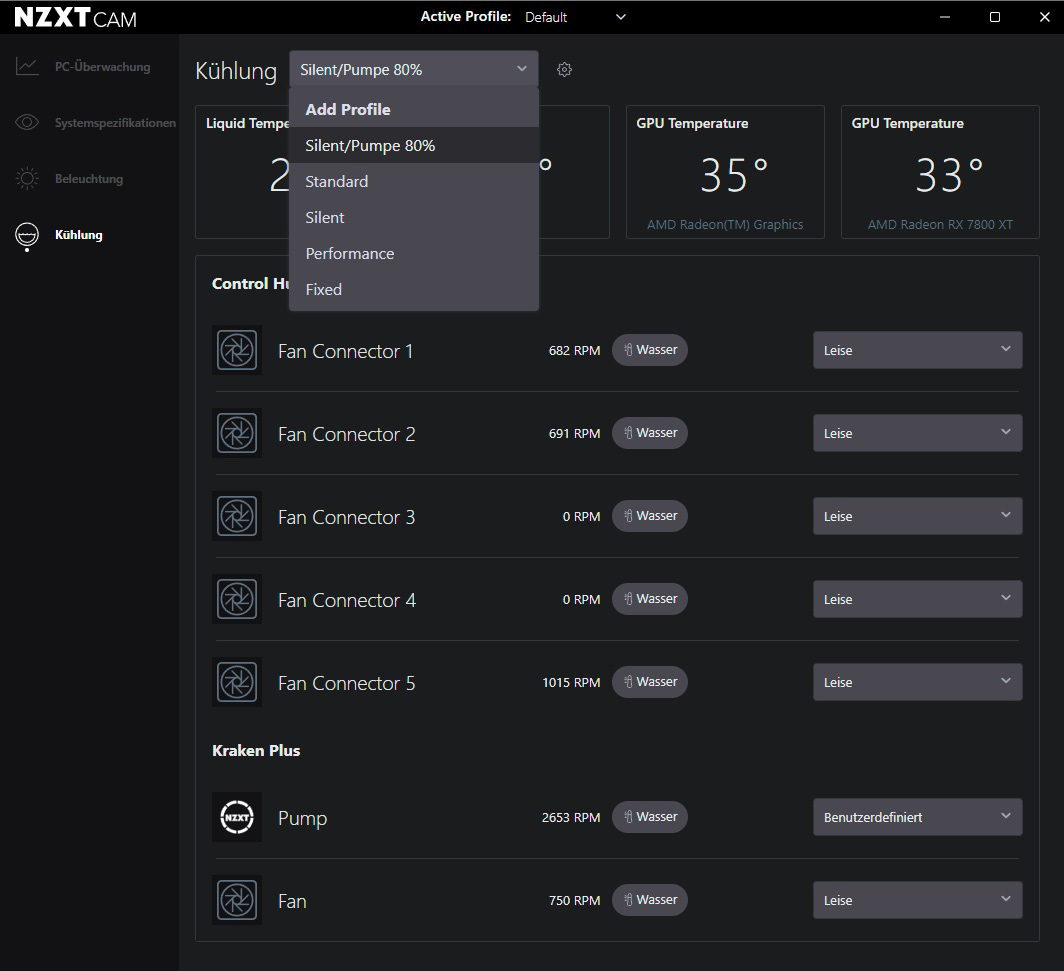
Task: Click the Active Profile label
Action: [466, 16]
